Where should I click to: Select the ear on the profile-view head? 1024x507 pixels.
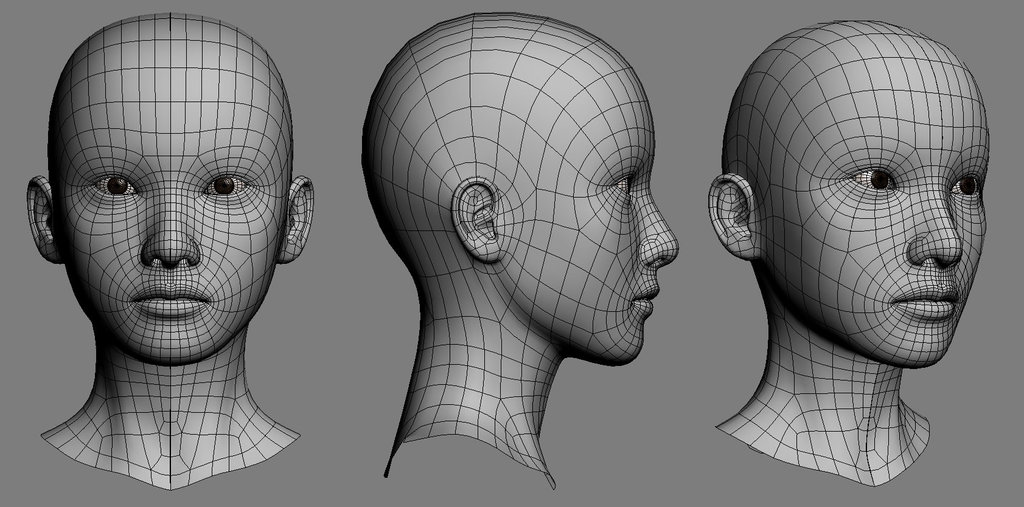coord(480,219)
